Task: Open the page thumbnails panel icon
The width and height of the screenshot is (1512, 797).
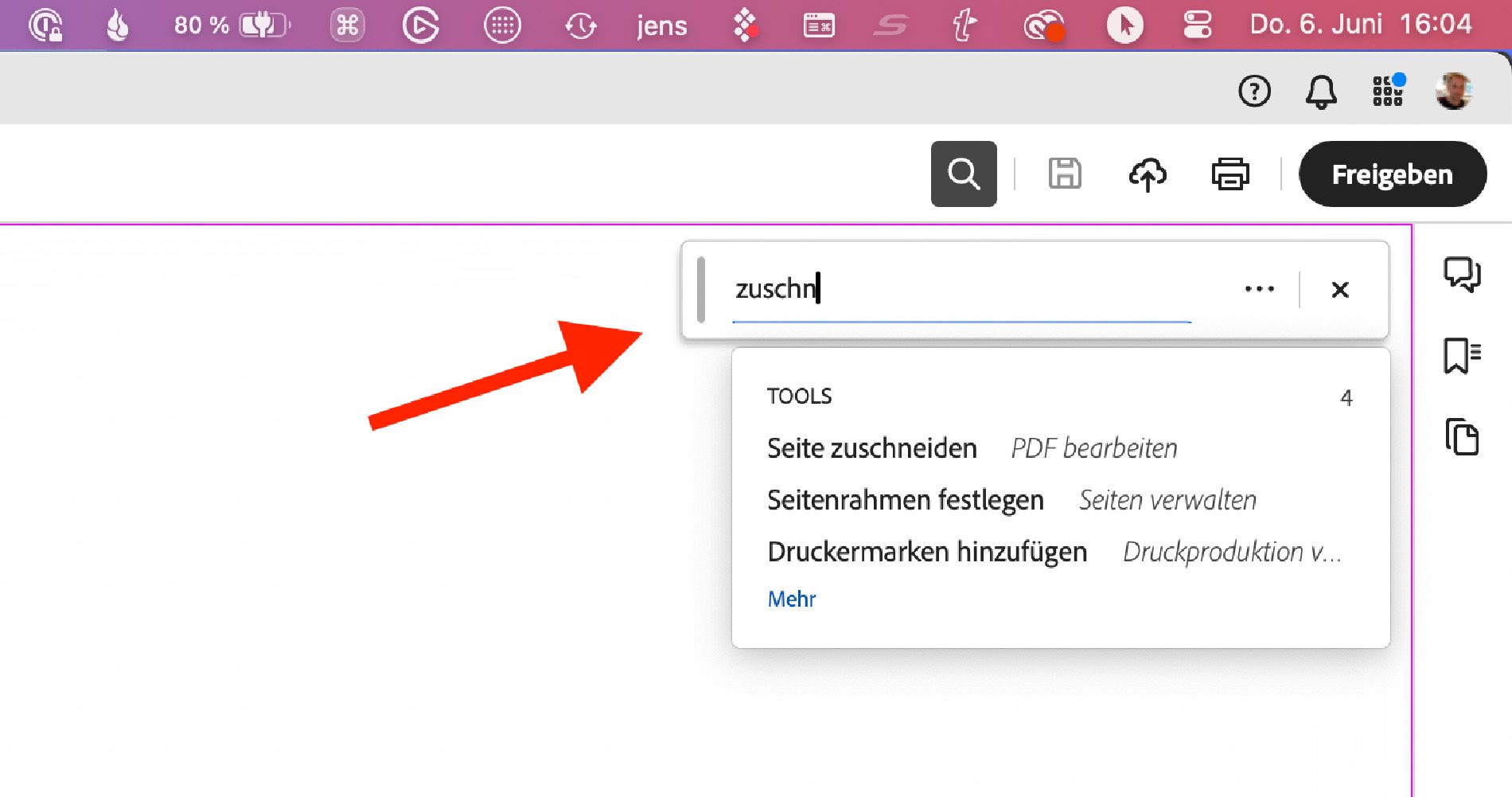Action: [1461, 436]
